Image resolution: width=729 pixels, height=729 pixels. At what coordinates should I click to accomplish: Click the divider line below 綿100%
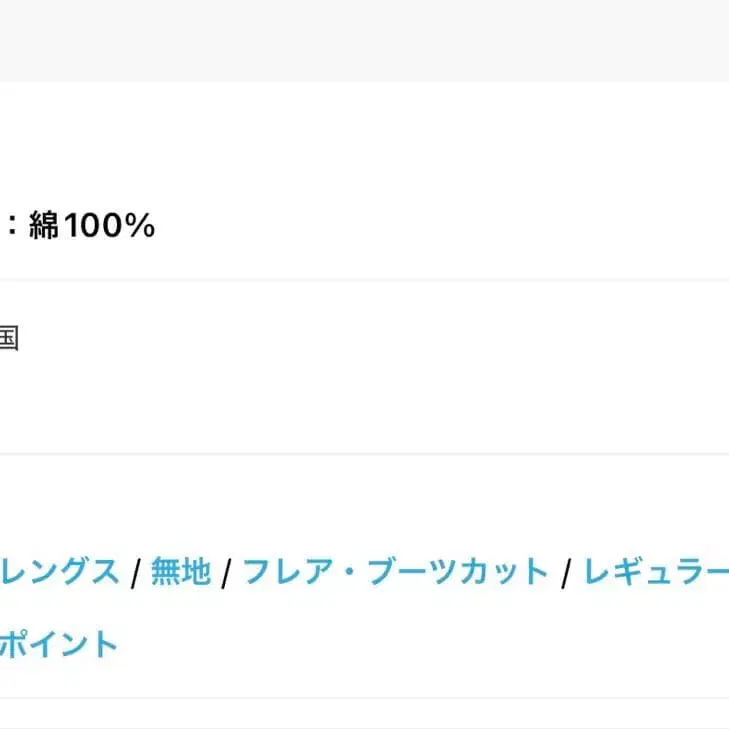[364, 280]
